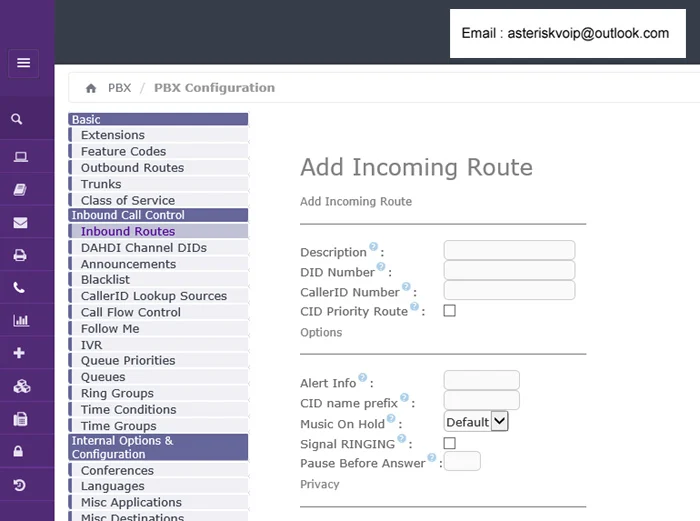Open the laptop system sidebar icon

click(x=20, y=157)
